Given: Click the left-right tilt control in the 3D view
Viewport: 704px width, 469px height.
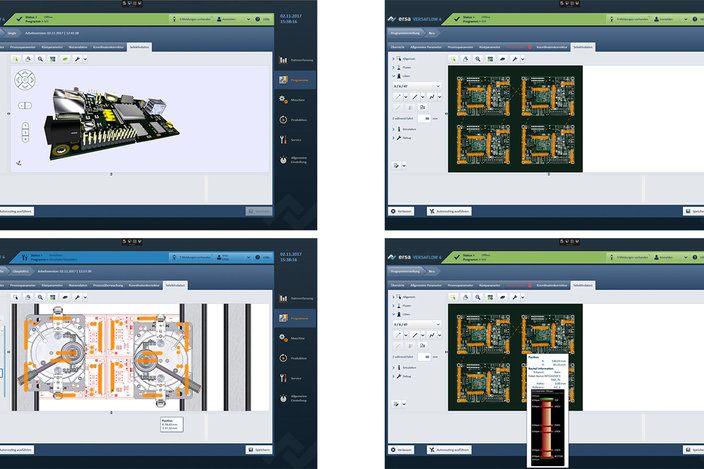Looking at the screenshot, I should (25, 105).
